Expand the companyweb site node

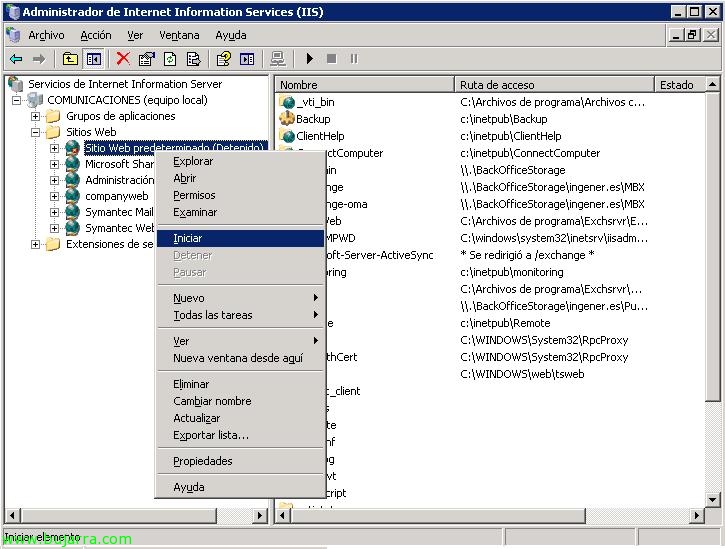click(x=55, y=196)
